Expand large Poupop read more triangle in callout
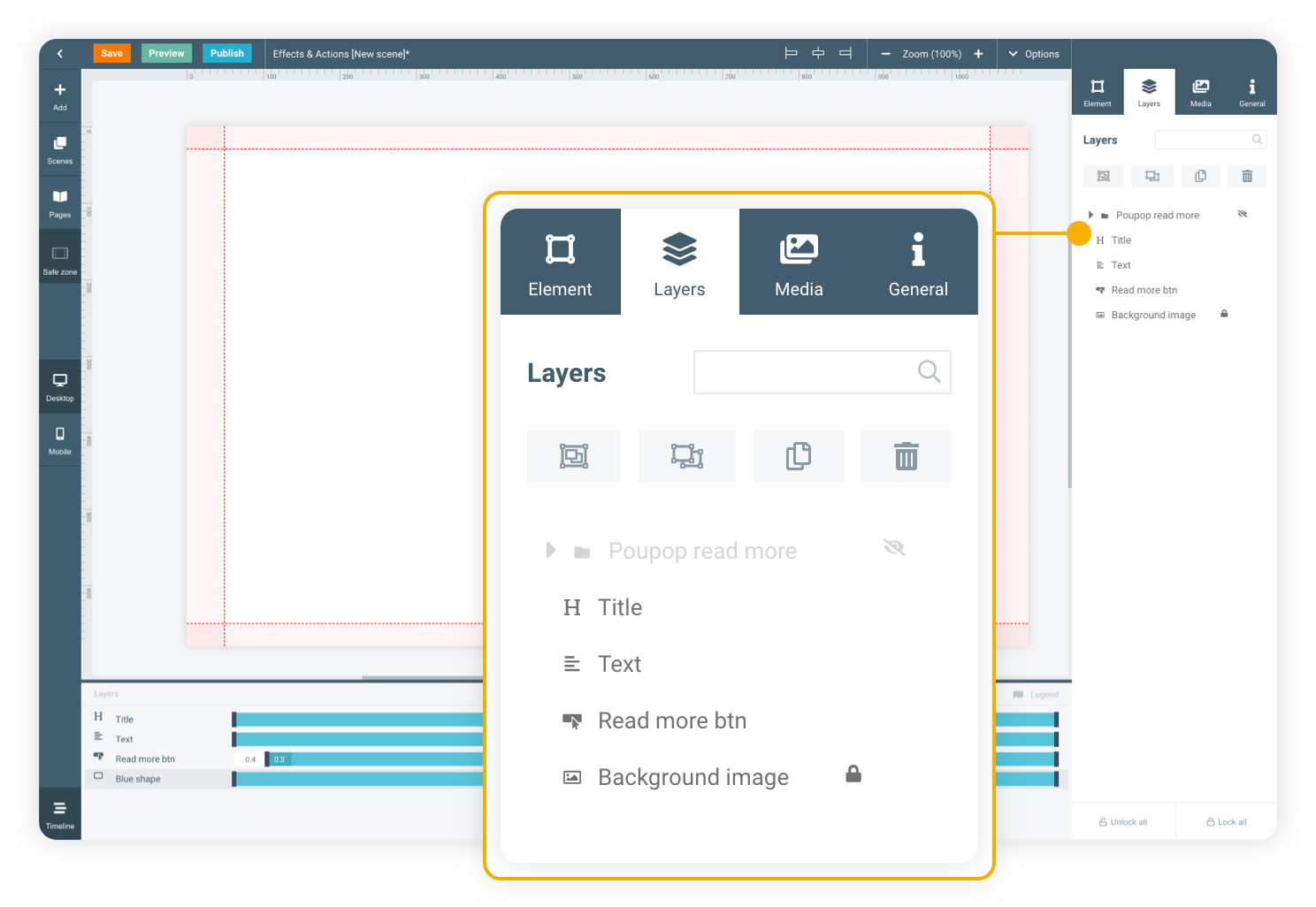Screen dimensions: 1316x907 tap(551, 550)
